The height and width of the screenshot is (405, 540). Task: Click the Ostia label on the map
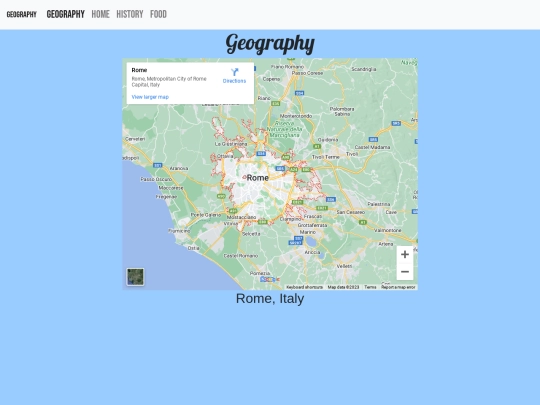click(193, 248)
